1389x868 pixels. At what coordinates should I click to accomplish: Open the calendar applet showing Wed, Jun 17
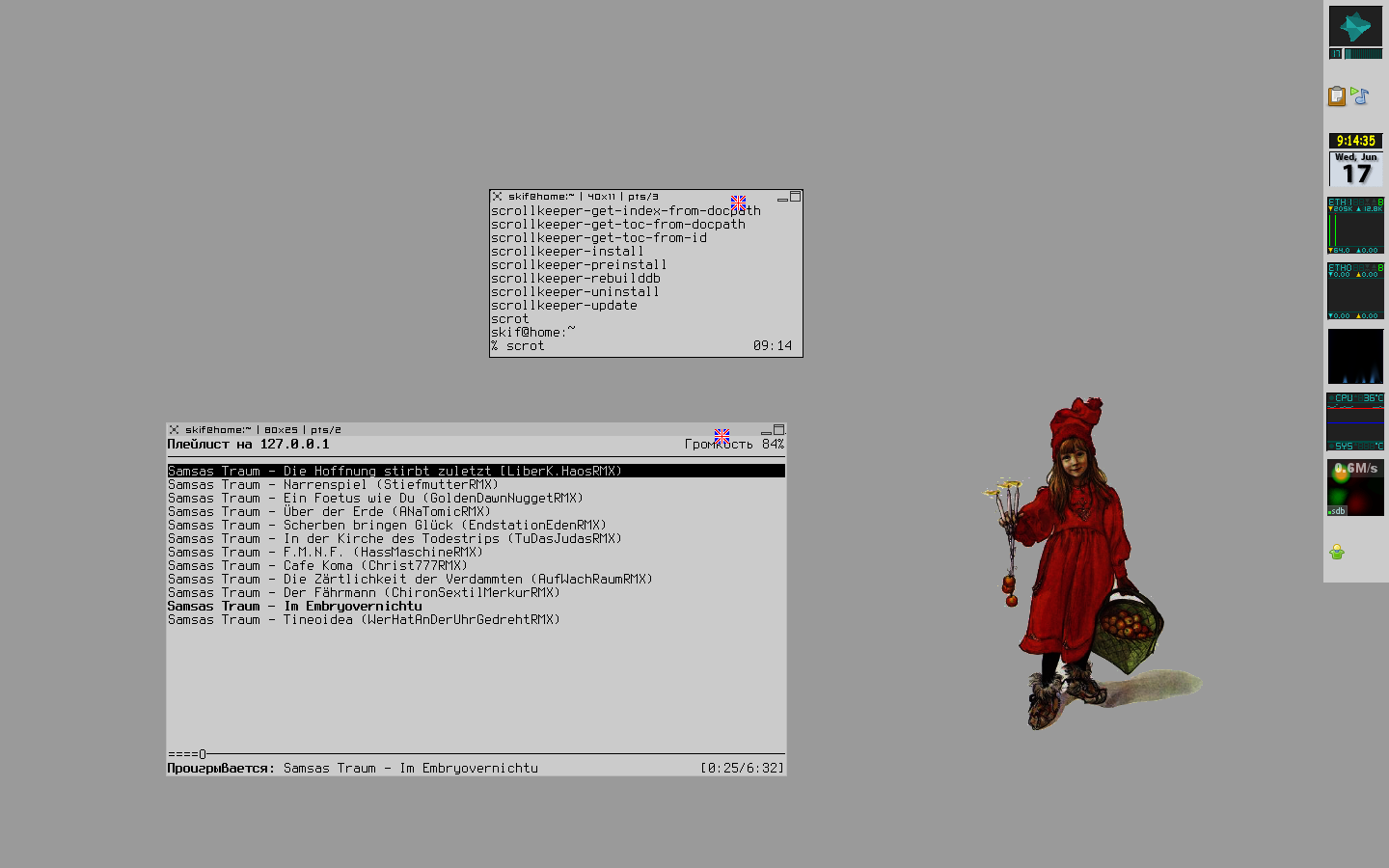[1355, 169]
